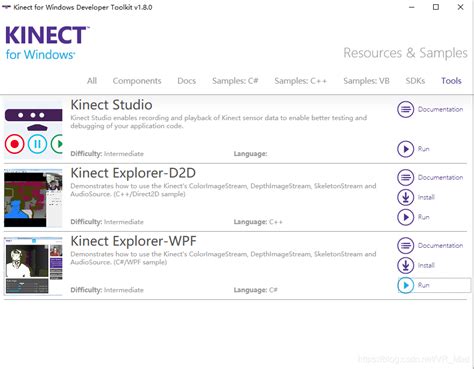Open Kinect Studio documentation icon

405,109
